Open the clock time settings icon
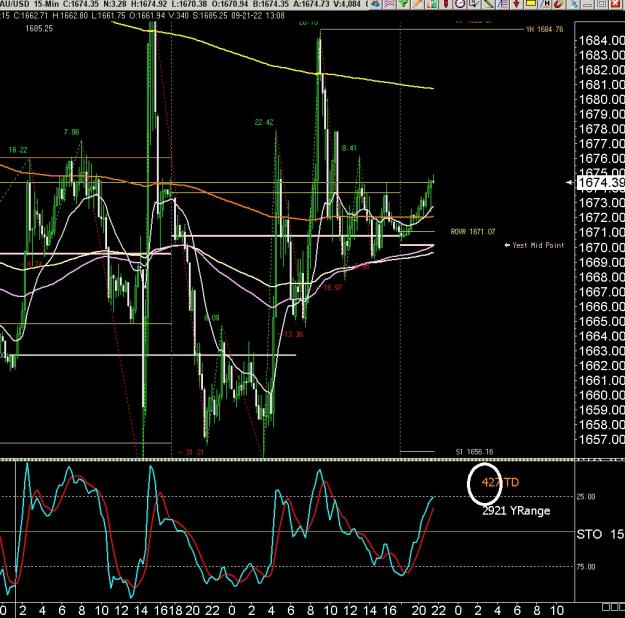Viewport: 625px width, 618px height. (x=460, y=4)
